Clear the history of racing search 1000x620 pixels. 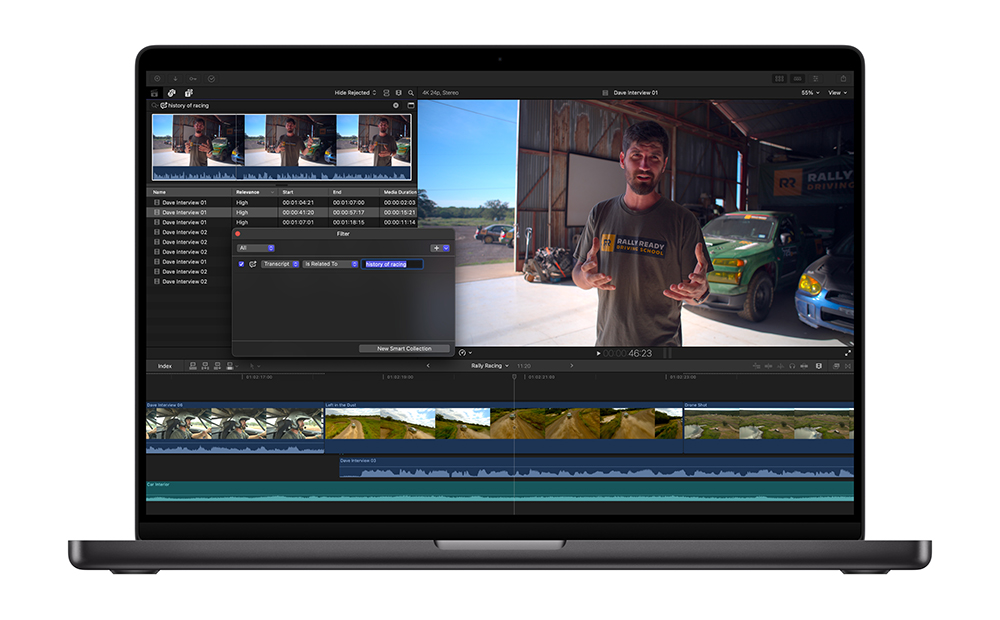[x=395, y=105]
